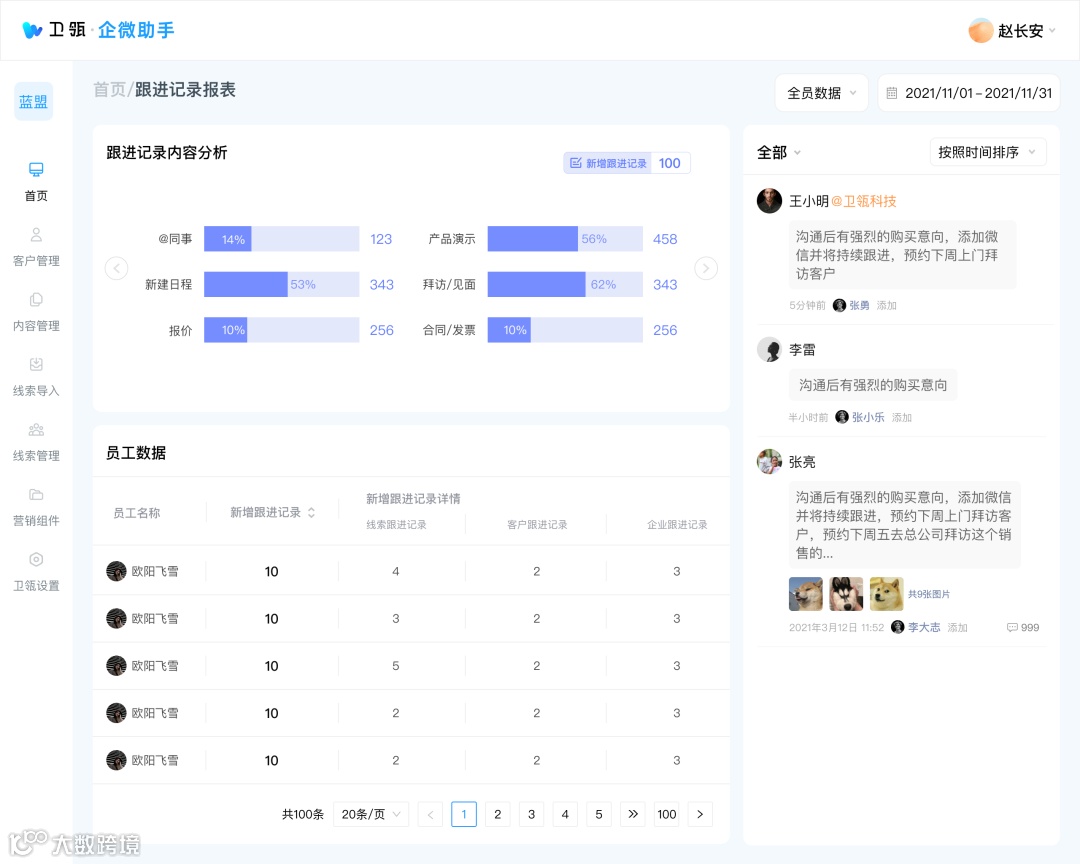This screenshot has height=864, width=1080.
Task: Go to page 5
Action: click(x=599, y=814)
